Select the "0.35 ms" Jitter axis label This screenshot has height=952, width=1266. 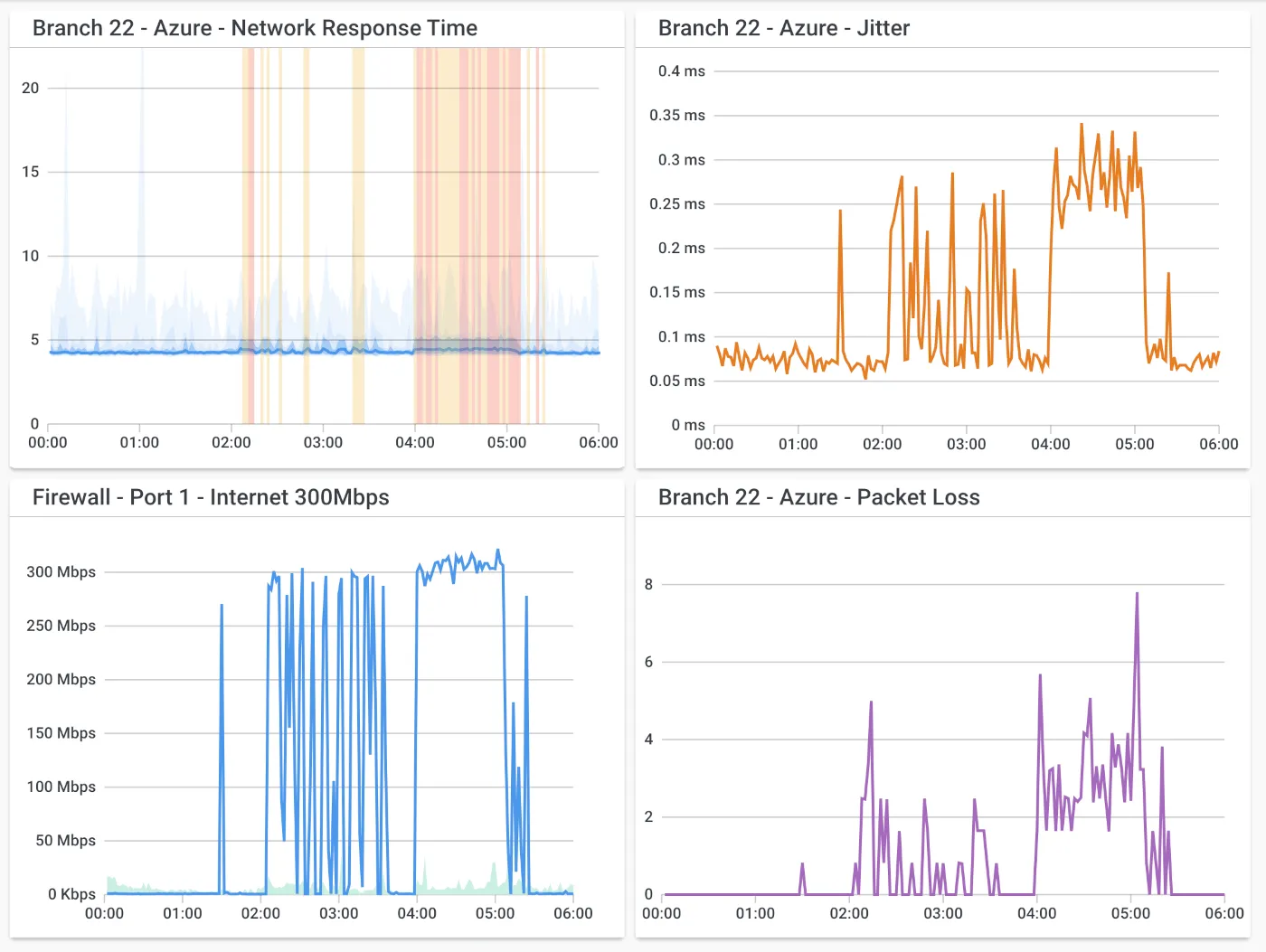(x=677, y=116)
